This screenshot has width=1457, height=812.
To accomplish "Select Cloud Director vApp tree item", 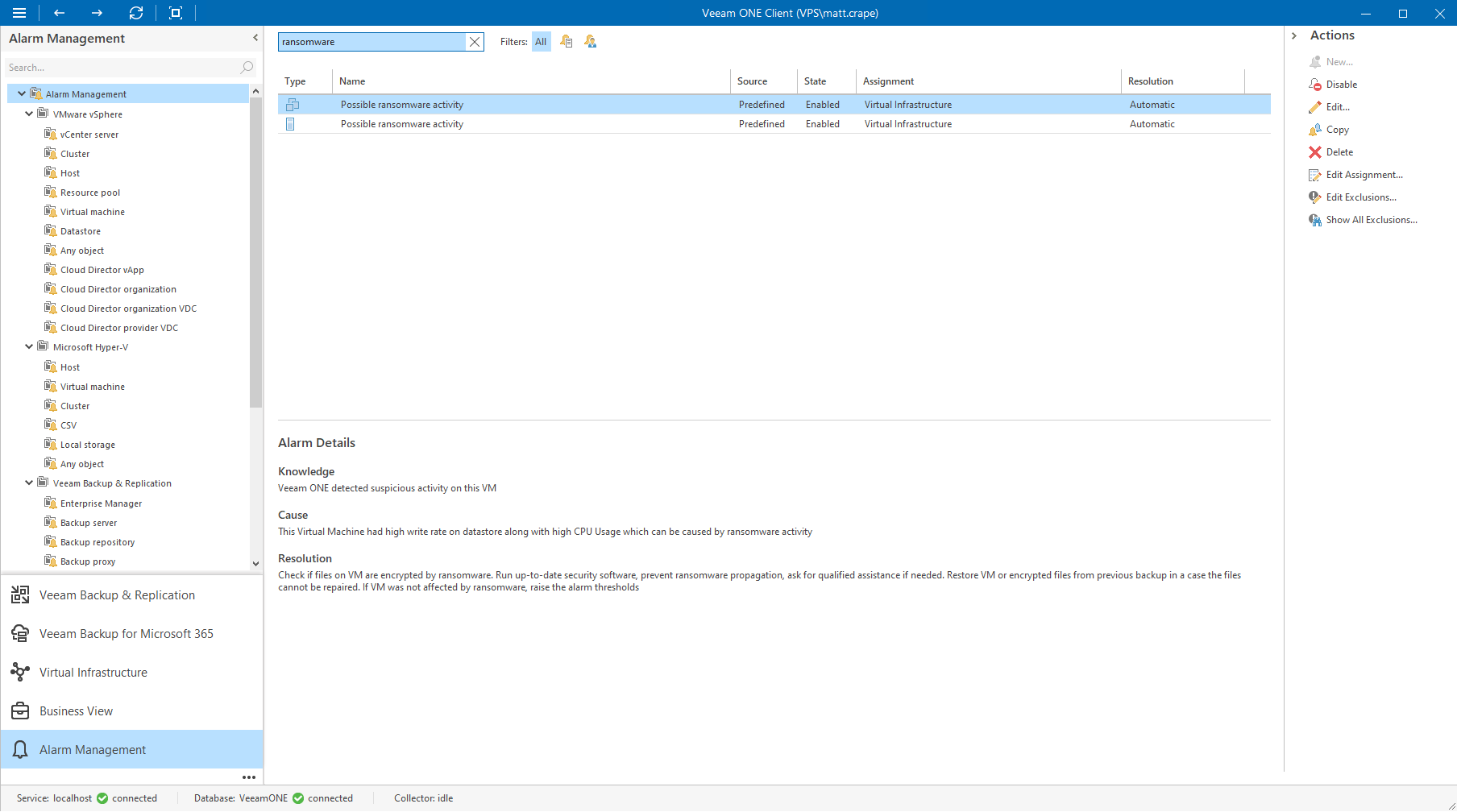I will (102, 270).
